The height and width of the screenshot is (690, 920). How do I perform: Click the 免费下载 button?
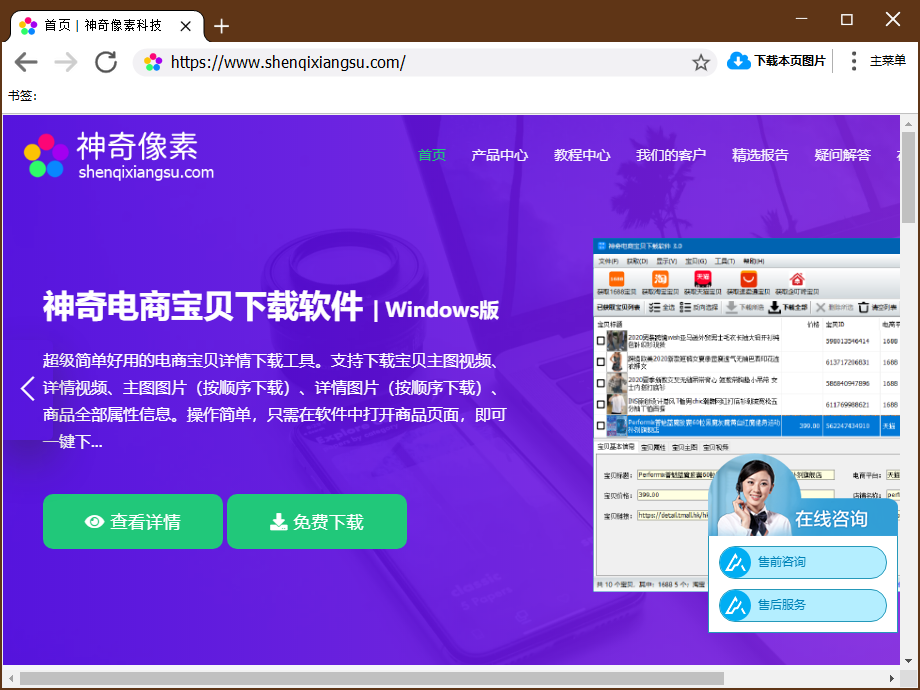(x=317, y=522)
